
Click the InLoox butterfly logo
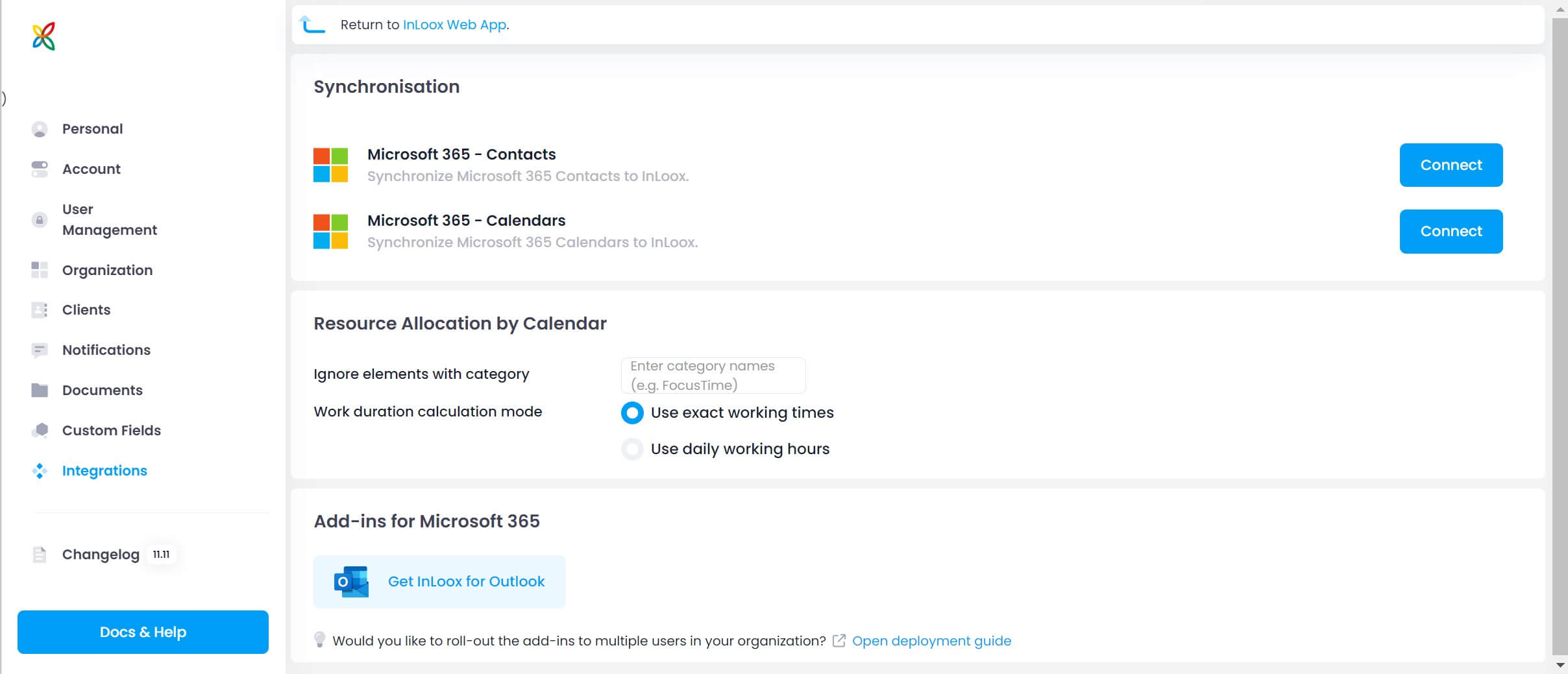tap(43, 35)
